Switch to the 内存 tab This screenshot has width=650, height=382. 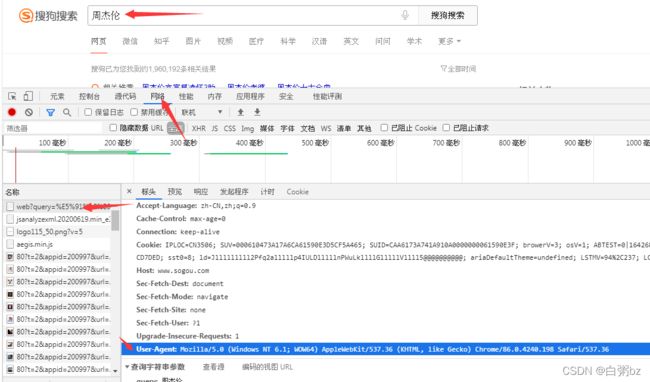click(214, 96)
